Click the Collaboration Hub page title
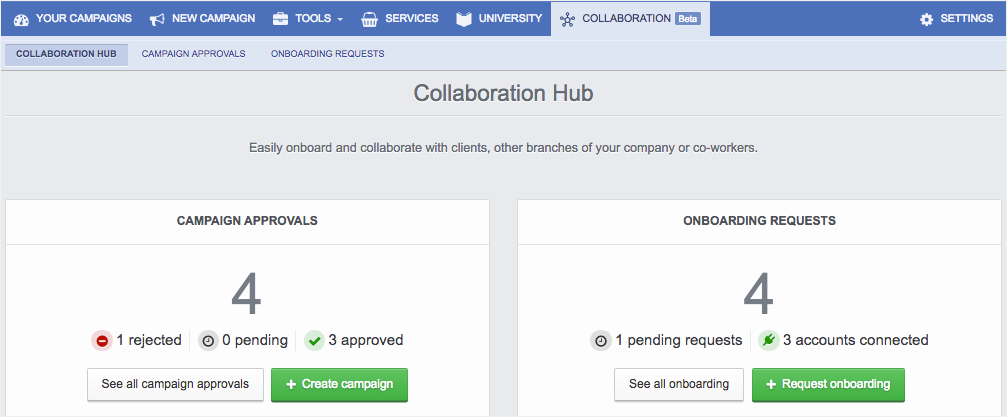 (x=504, y=93)
